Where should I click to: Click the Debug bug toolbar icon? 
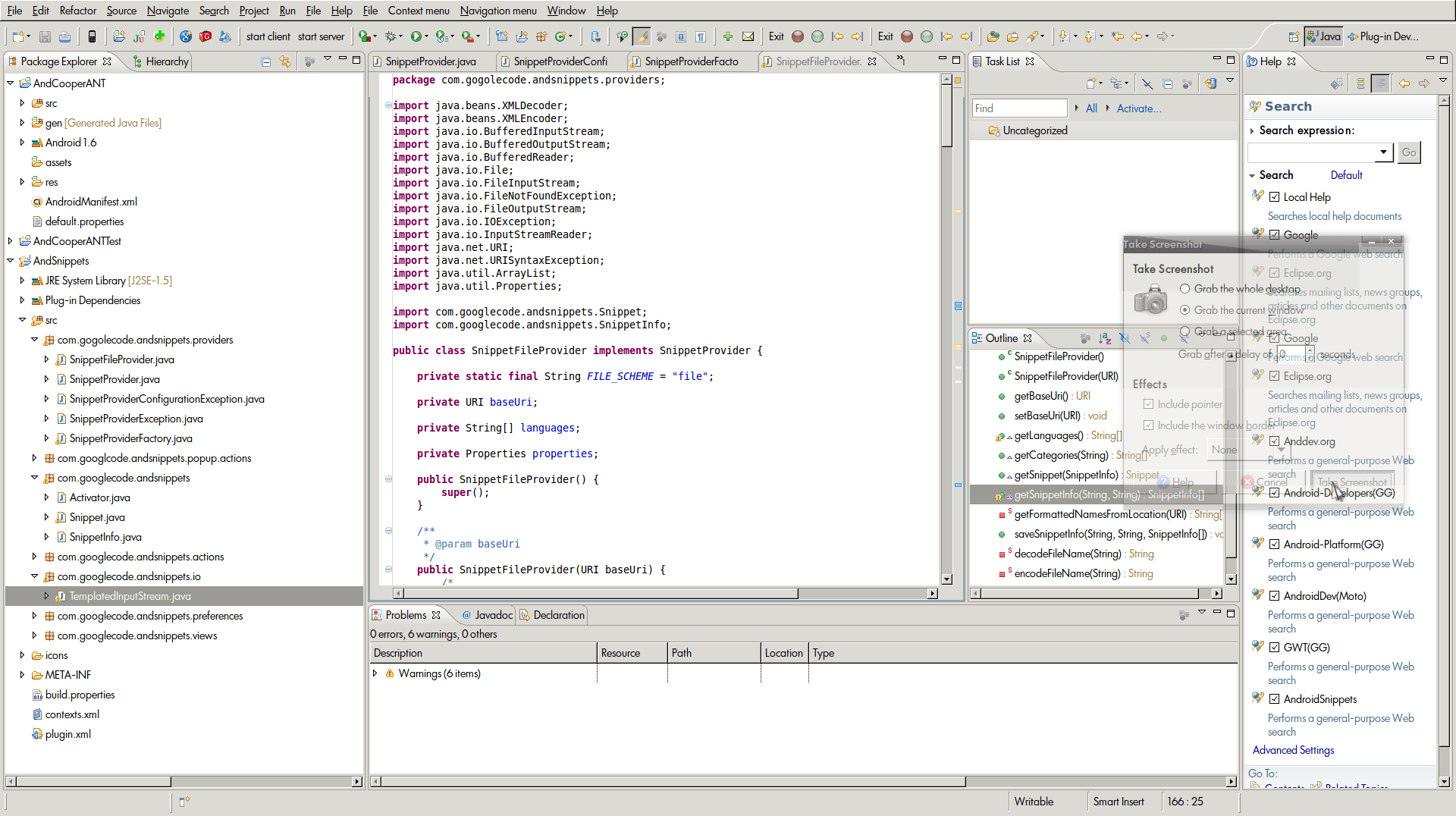[x=392, y=36]
